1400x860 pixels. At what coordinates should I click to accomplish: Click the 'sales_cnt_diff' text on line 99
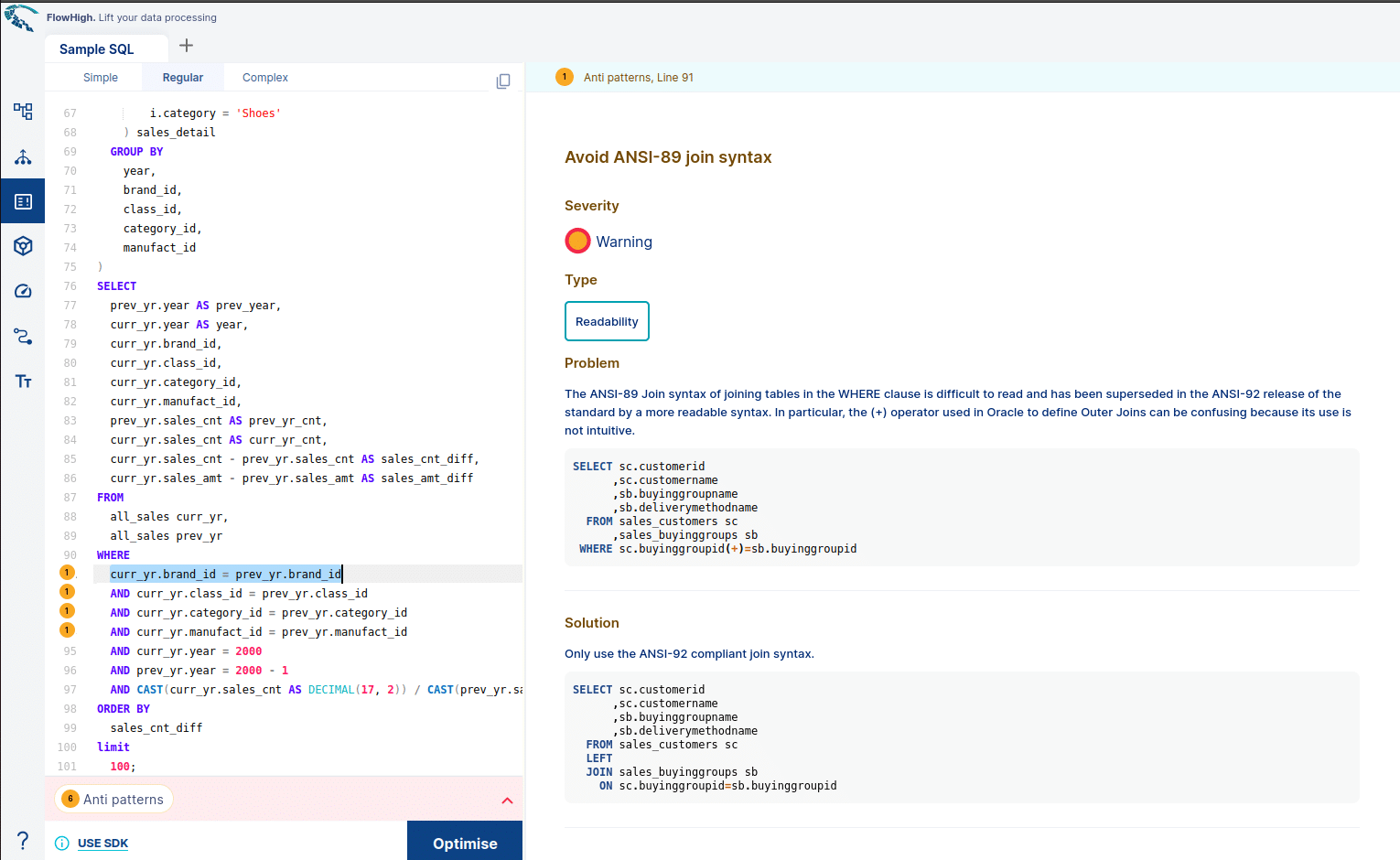[156, 728]
